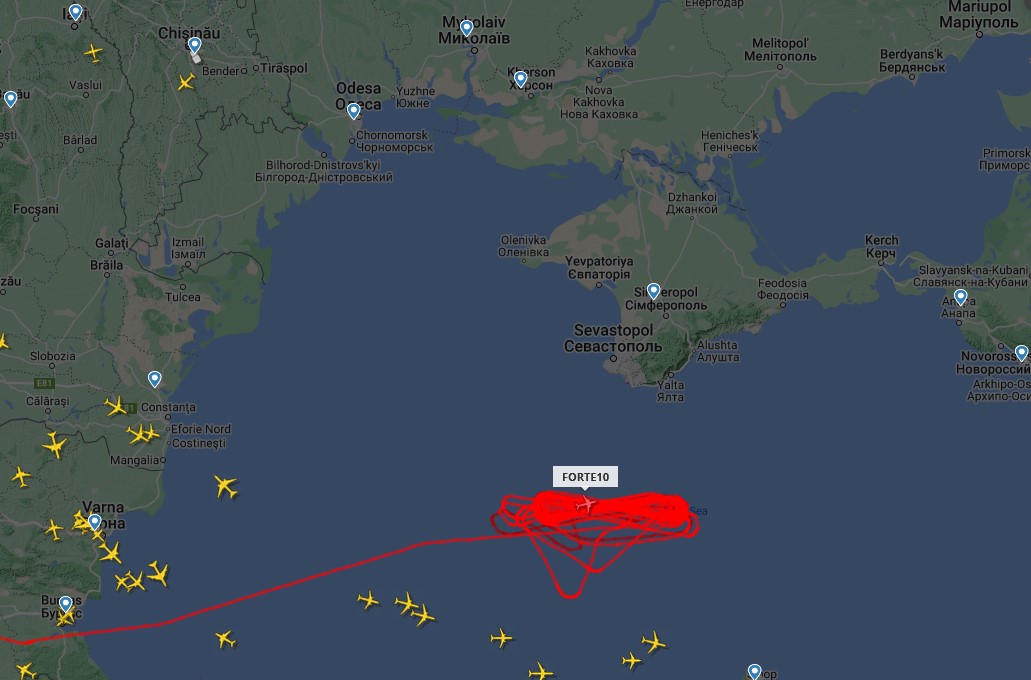Click yellow plane southwest of Chisinau
1031x680 pixels.
(x=186, y=82)
